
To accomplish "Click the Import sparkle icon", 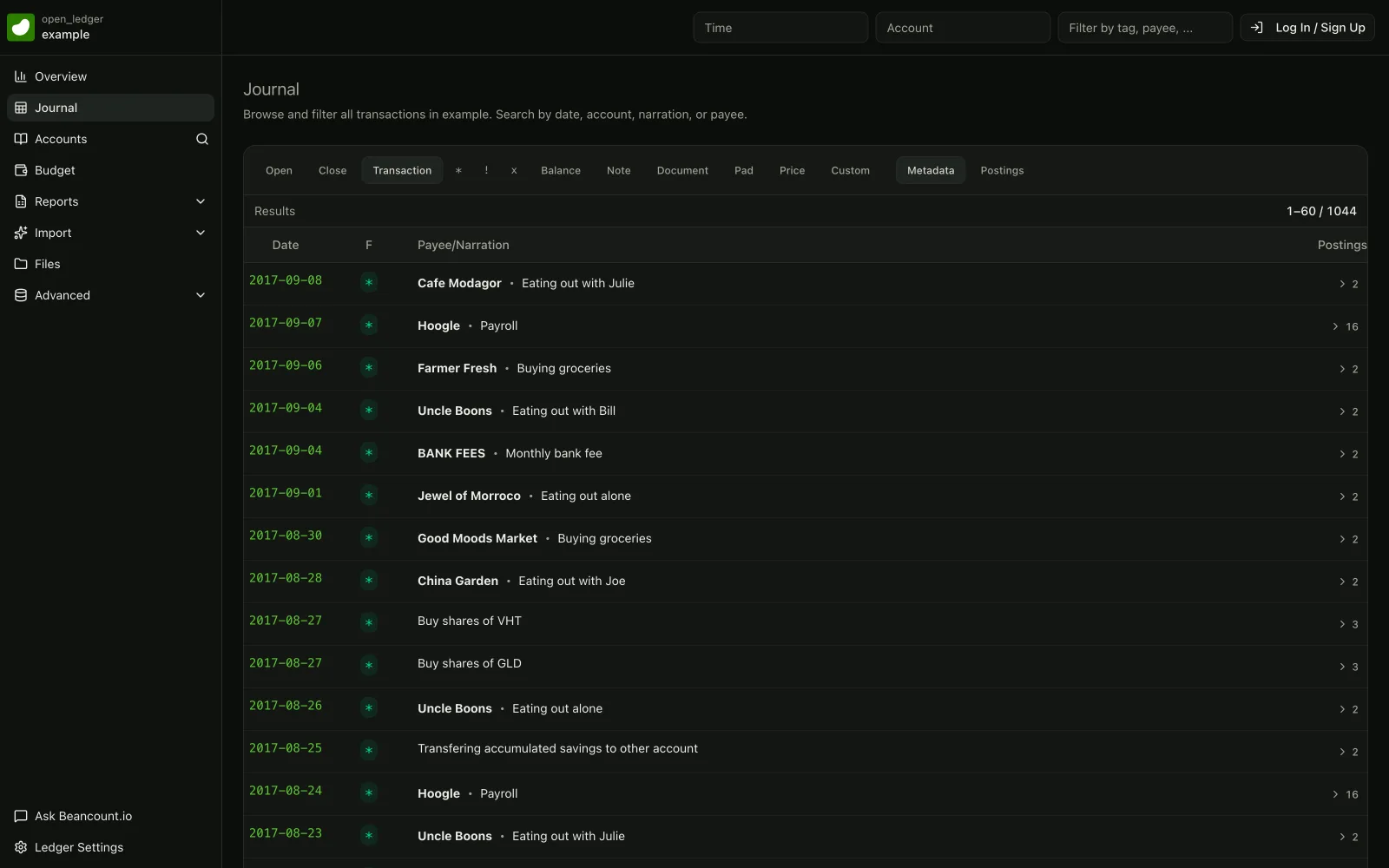I will coord(21,233).
